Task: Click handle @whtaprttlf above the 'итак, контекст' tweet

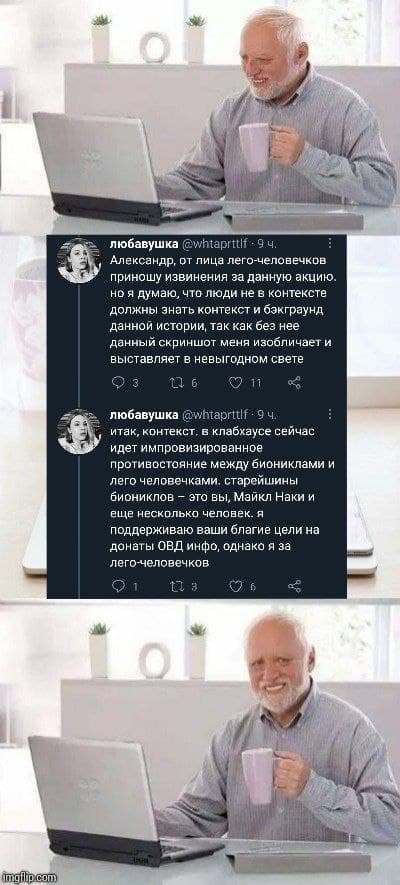Action: (x=210, y=415)
